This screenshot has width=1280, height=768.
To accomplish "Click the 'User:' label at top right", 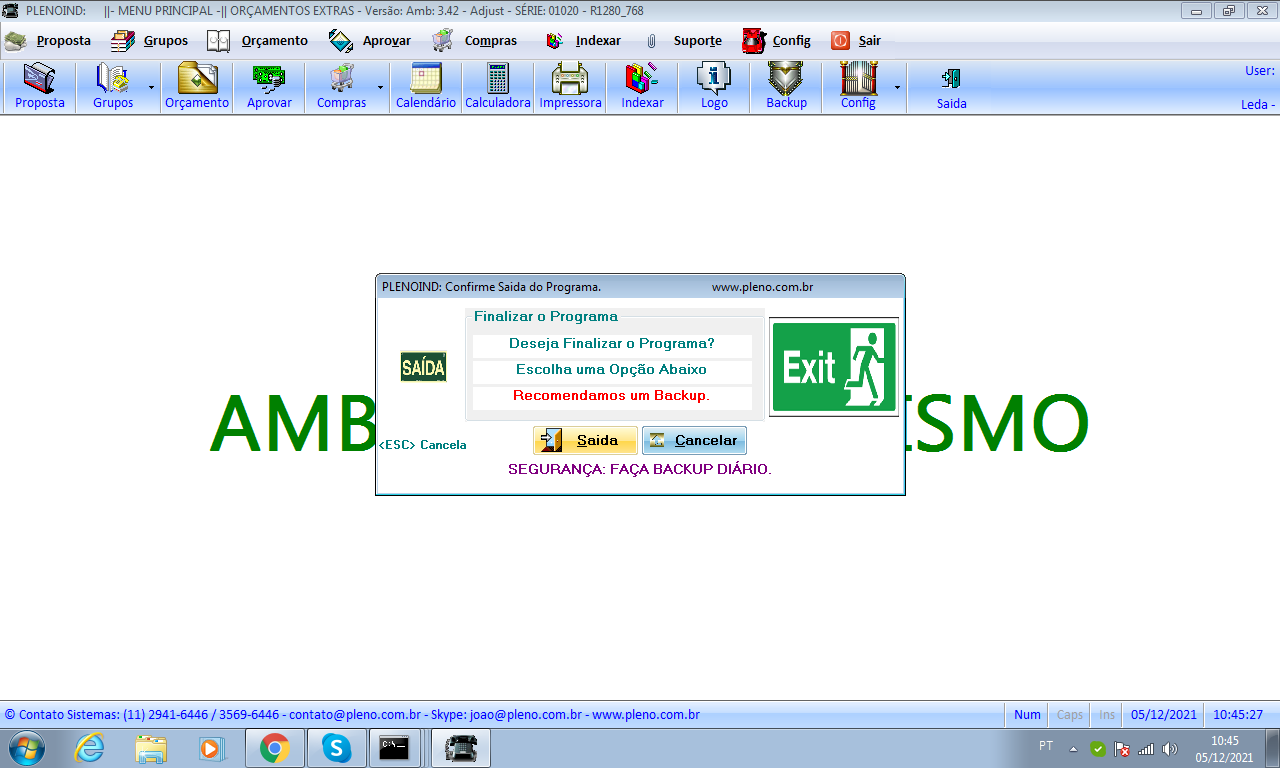I will pos(1260,71).
